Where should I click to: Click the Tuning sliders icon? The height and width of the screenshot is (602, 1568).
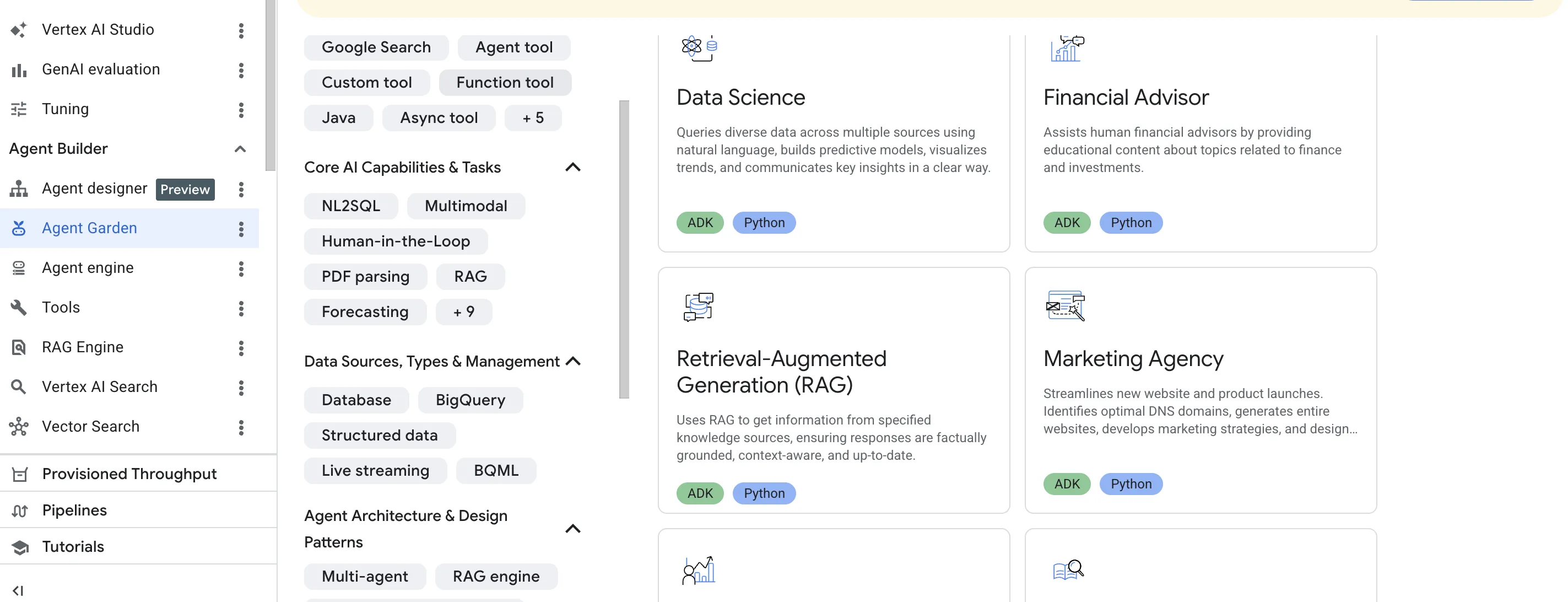pos(19,109)
